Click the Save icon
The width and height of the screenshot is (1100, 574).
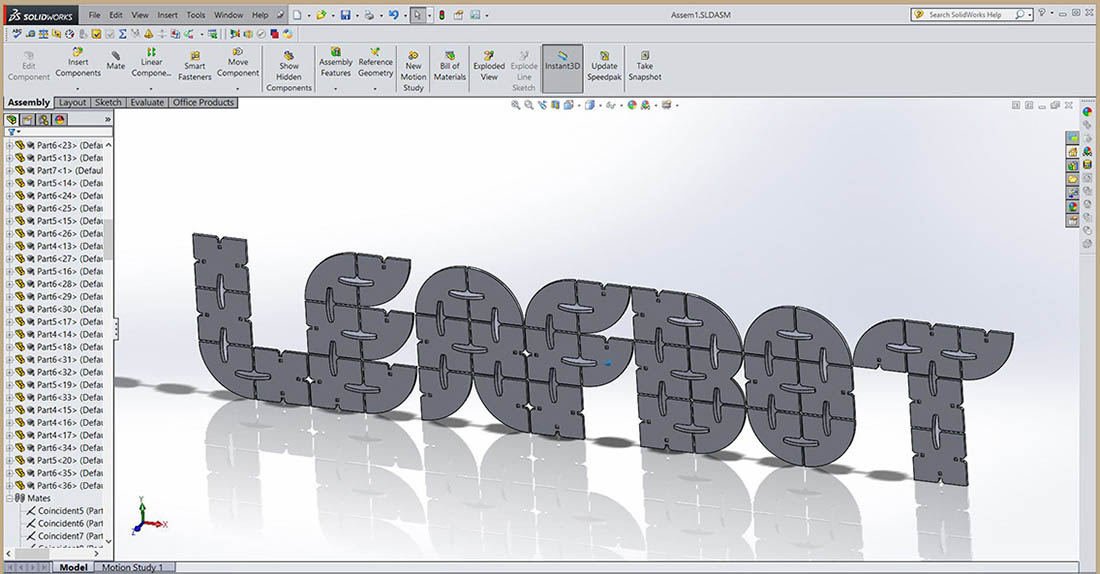(345, 15)
